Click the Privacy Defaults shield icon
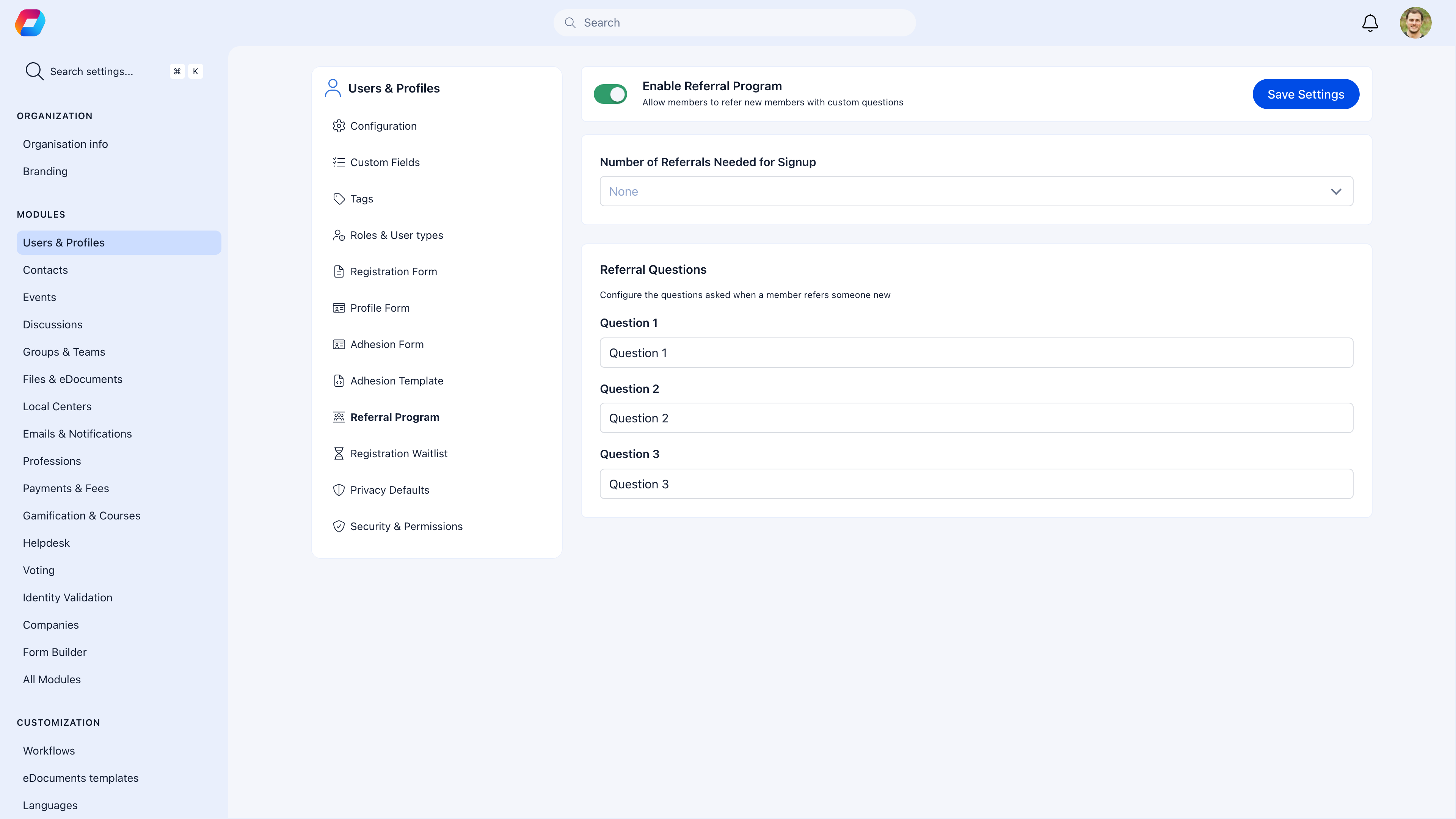The width and height of the screenshot is (1456, 819). 339,490
